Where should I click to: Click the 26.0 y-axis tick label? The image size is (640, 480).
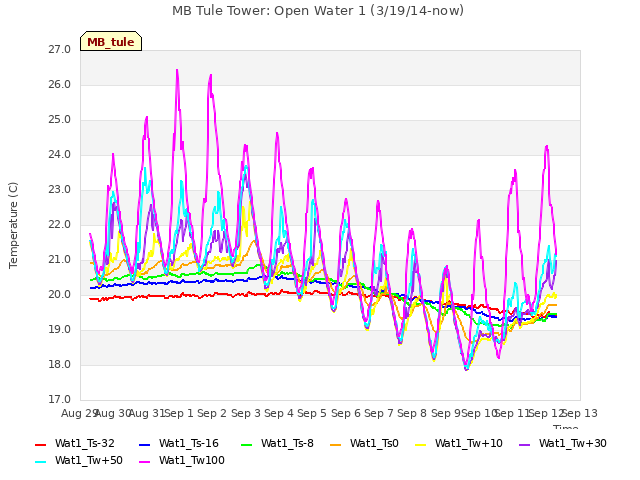(x=60, y=85)
